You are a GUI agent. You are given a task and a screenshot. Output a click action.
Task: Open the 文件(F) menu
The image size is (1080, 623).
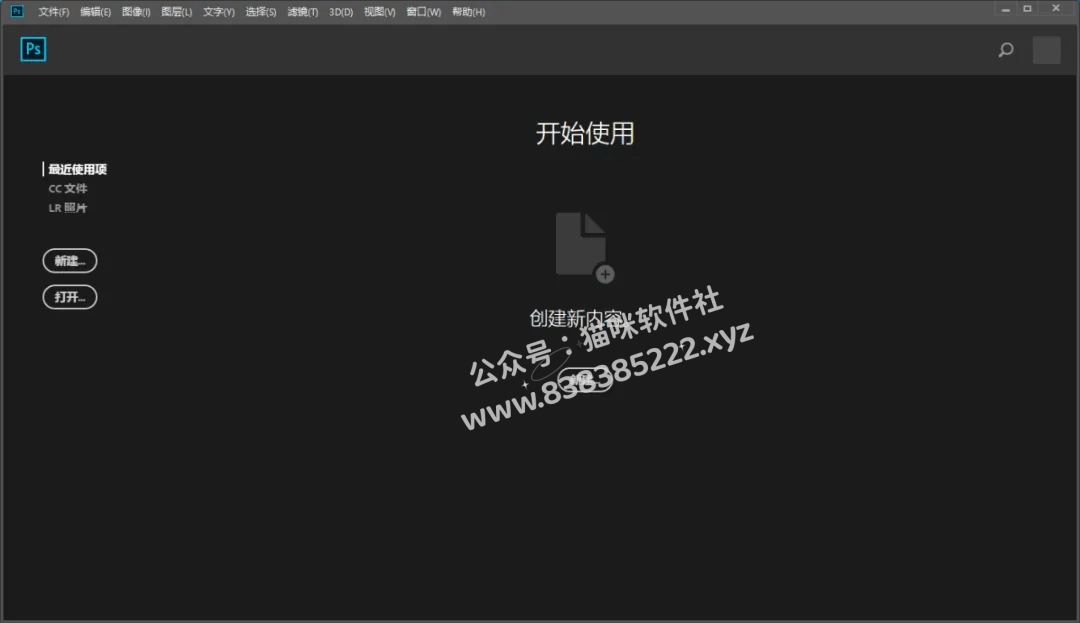click(x=54, y=12)
